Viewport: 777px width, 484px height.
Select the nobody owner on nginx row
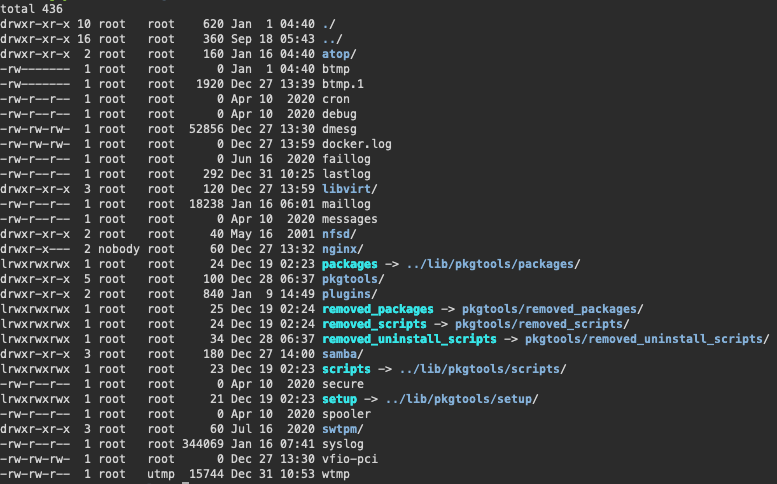(x=118, y=249)
